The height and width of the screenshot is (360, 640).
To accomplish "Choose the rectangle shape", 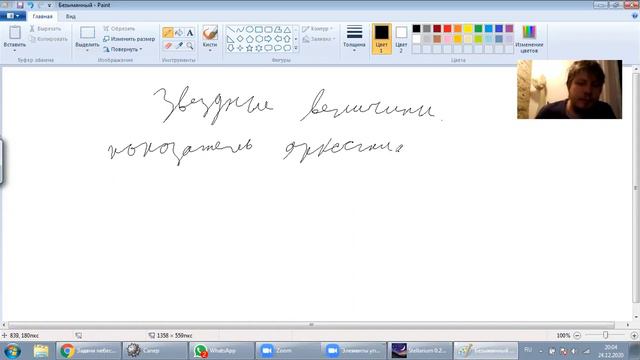I will [259, 29].
